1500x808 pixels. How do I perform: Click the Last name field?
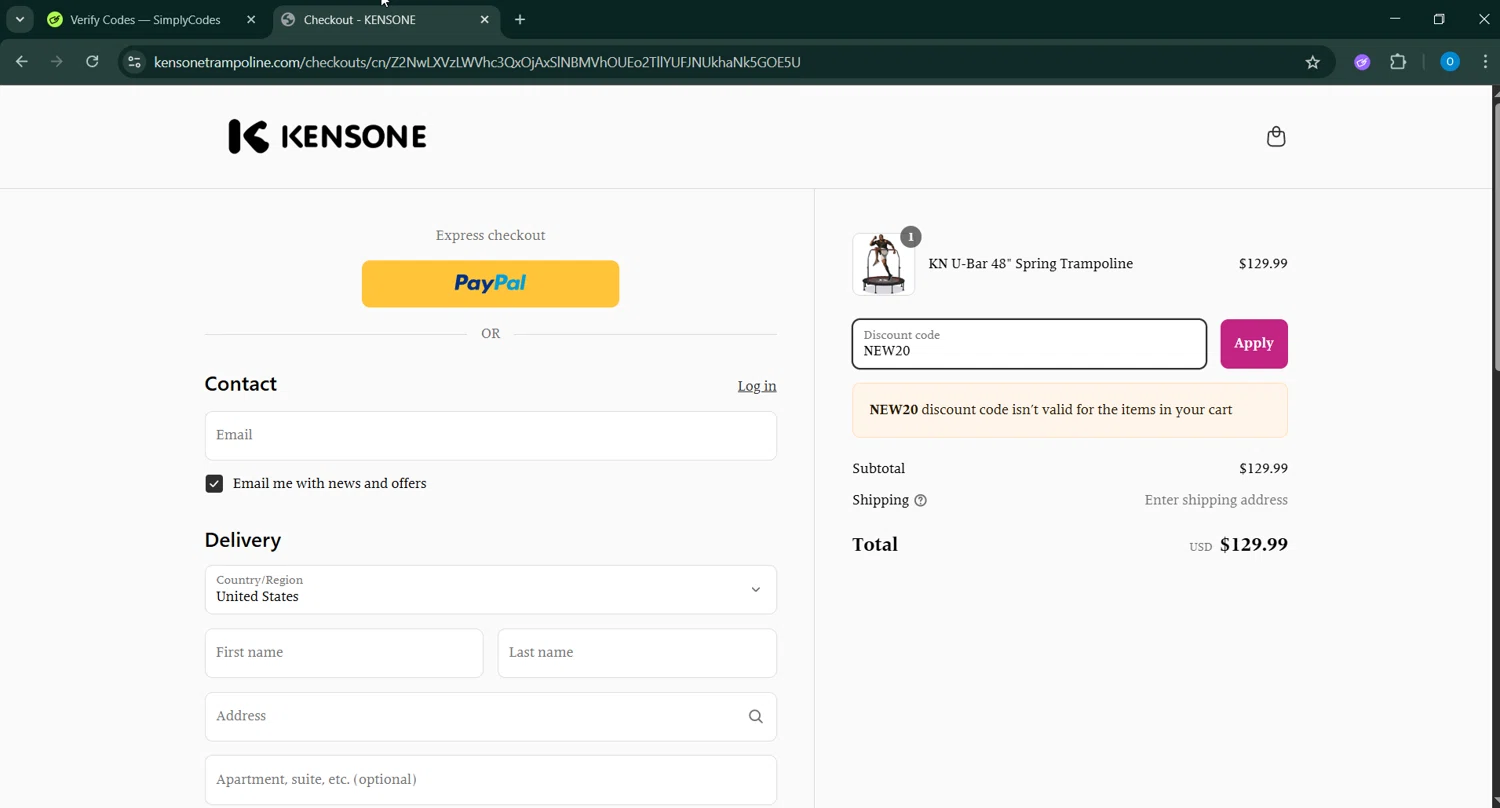point(637,653)
